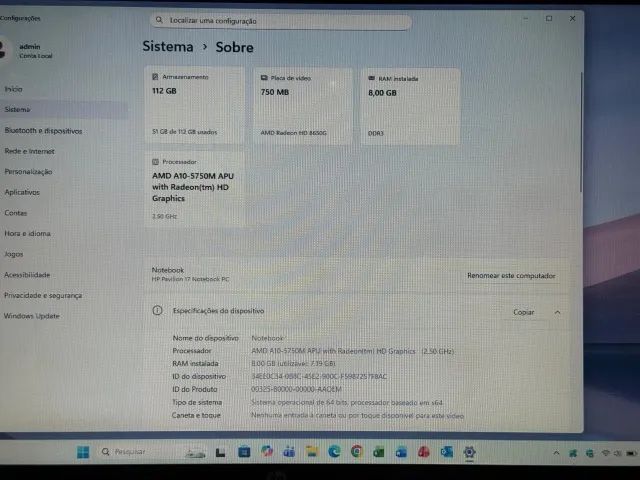
Task: Open Jogos settings
Action: click(13, 254)
